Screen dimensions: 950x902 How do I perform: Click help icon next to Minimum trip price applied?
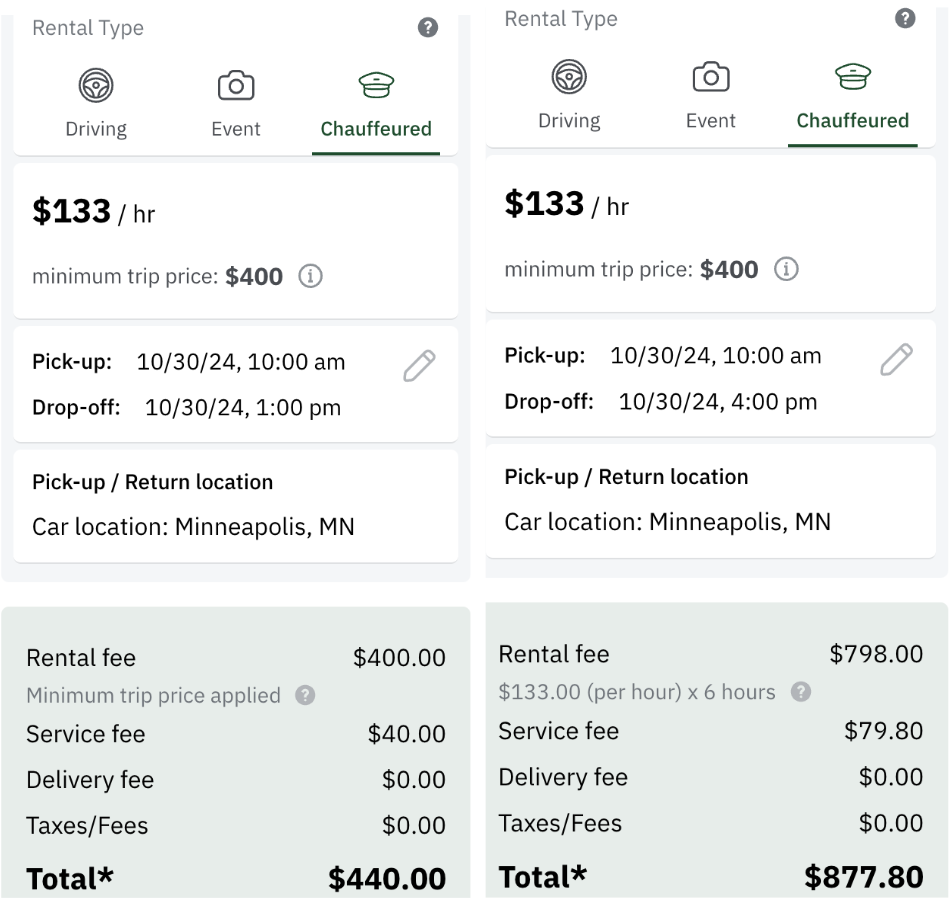coord(305,695)
